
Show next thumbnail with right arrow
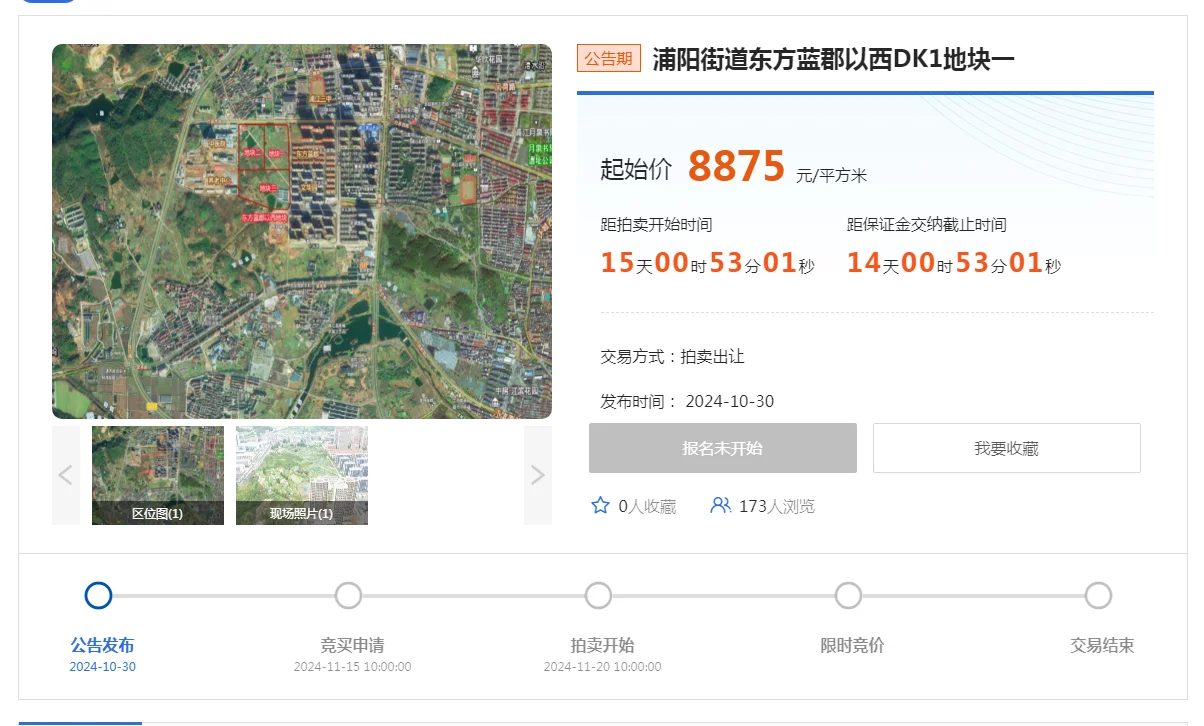click(x=538, y=475)
